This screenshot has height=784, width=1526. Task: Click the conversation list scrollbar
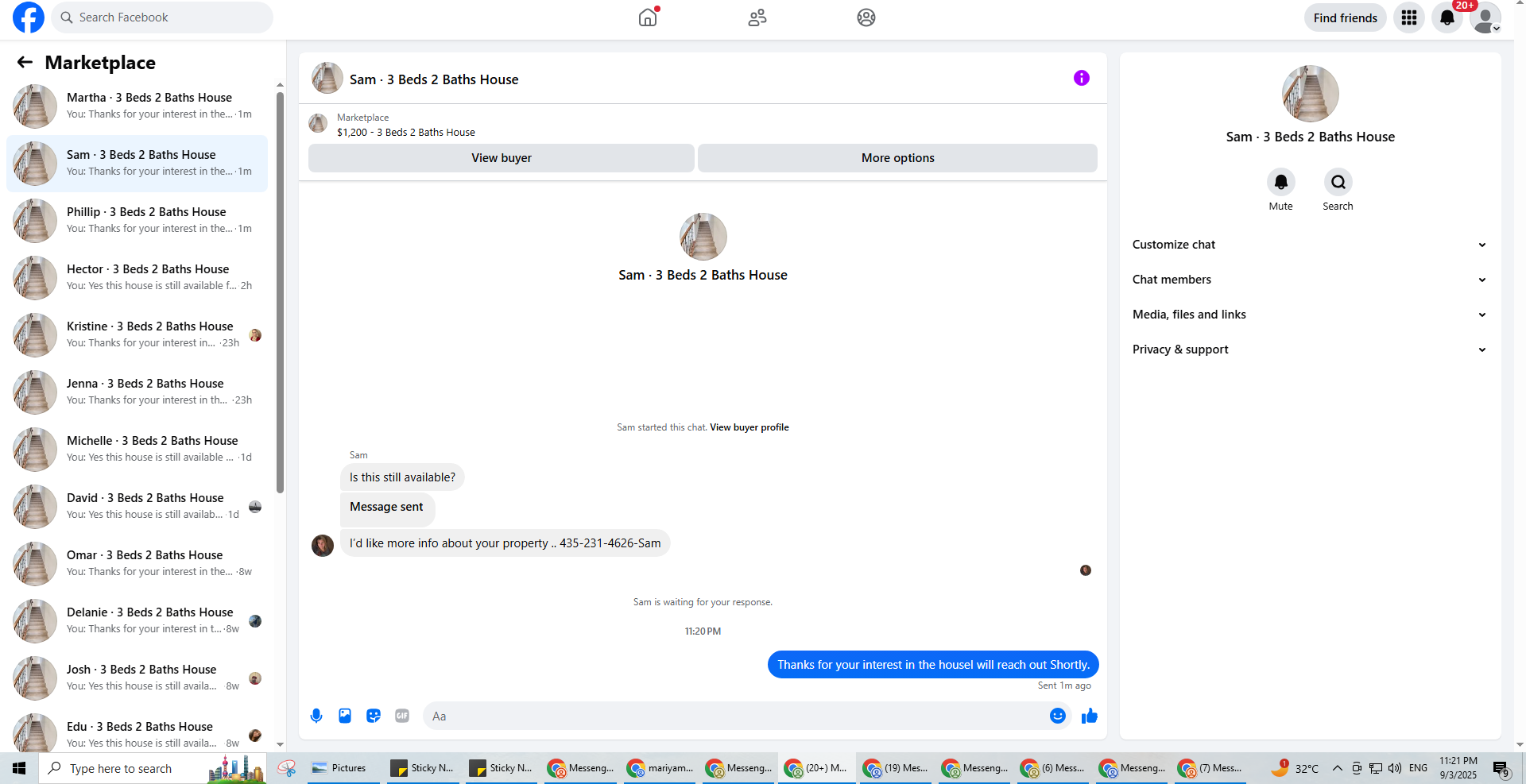(x=280, y=292)
